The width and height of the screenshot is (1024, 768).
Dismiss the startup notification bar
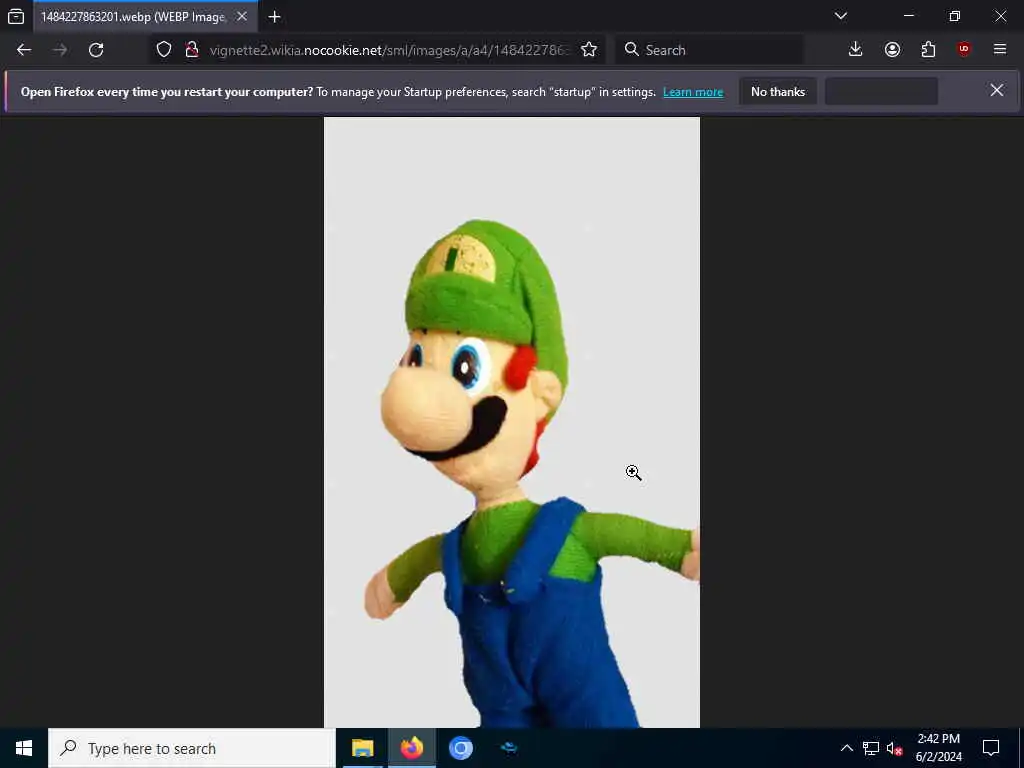(x=997, y=90)
